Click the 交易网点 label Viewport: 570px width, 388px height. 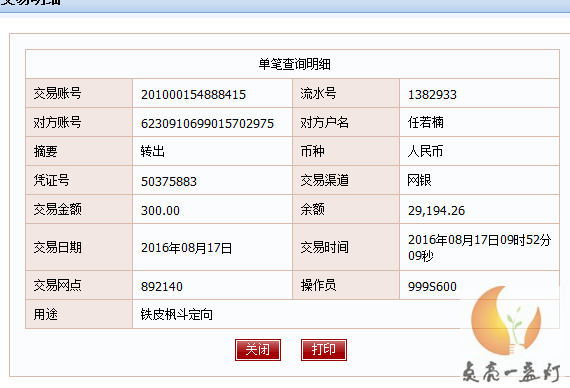(x=57, y=285)
